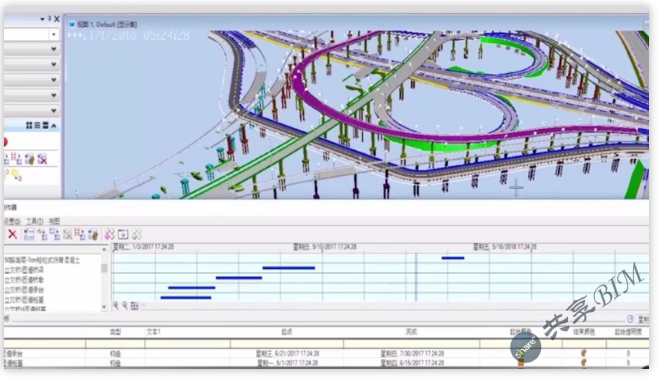659x379 pixels.
Task: Click the greyed-out task icon in animator toolbar
Action: (x=67, y=234)
